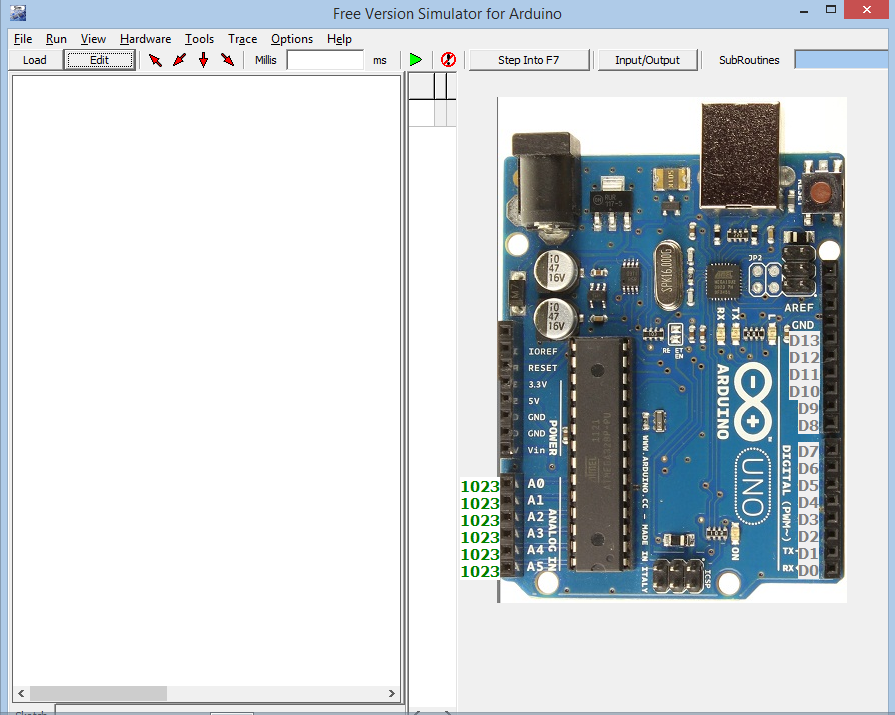Open the Run menu

[x=56, y=39]
